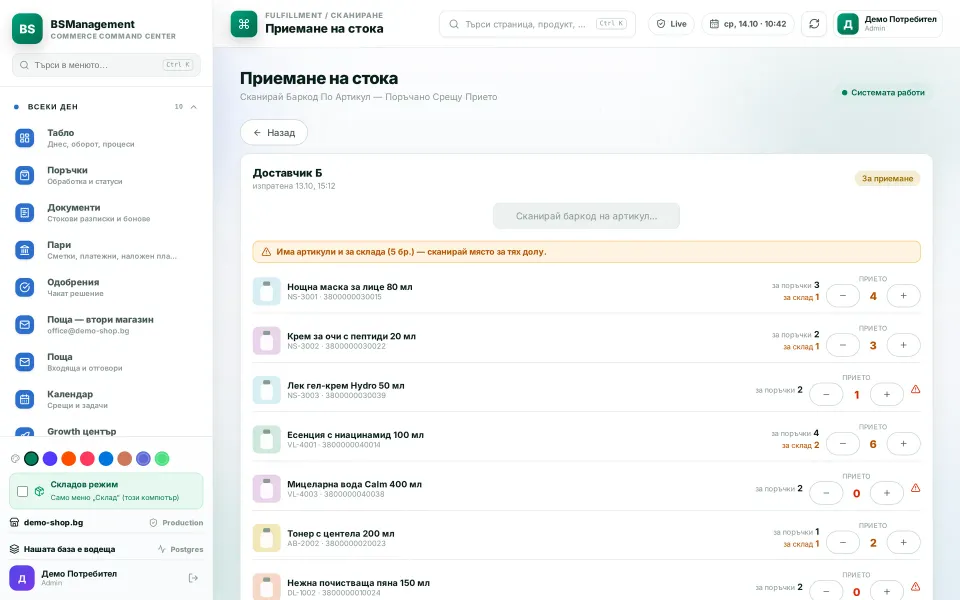Click the Одобрения checkmark icon
The width and height of the screenshot is (960, 600).
click(x=24, y=287)
